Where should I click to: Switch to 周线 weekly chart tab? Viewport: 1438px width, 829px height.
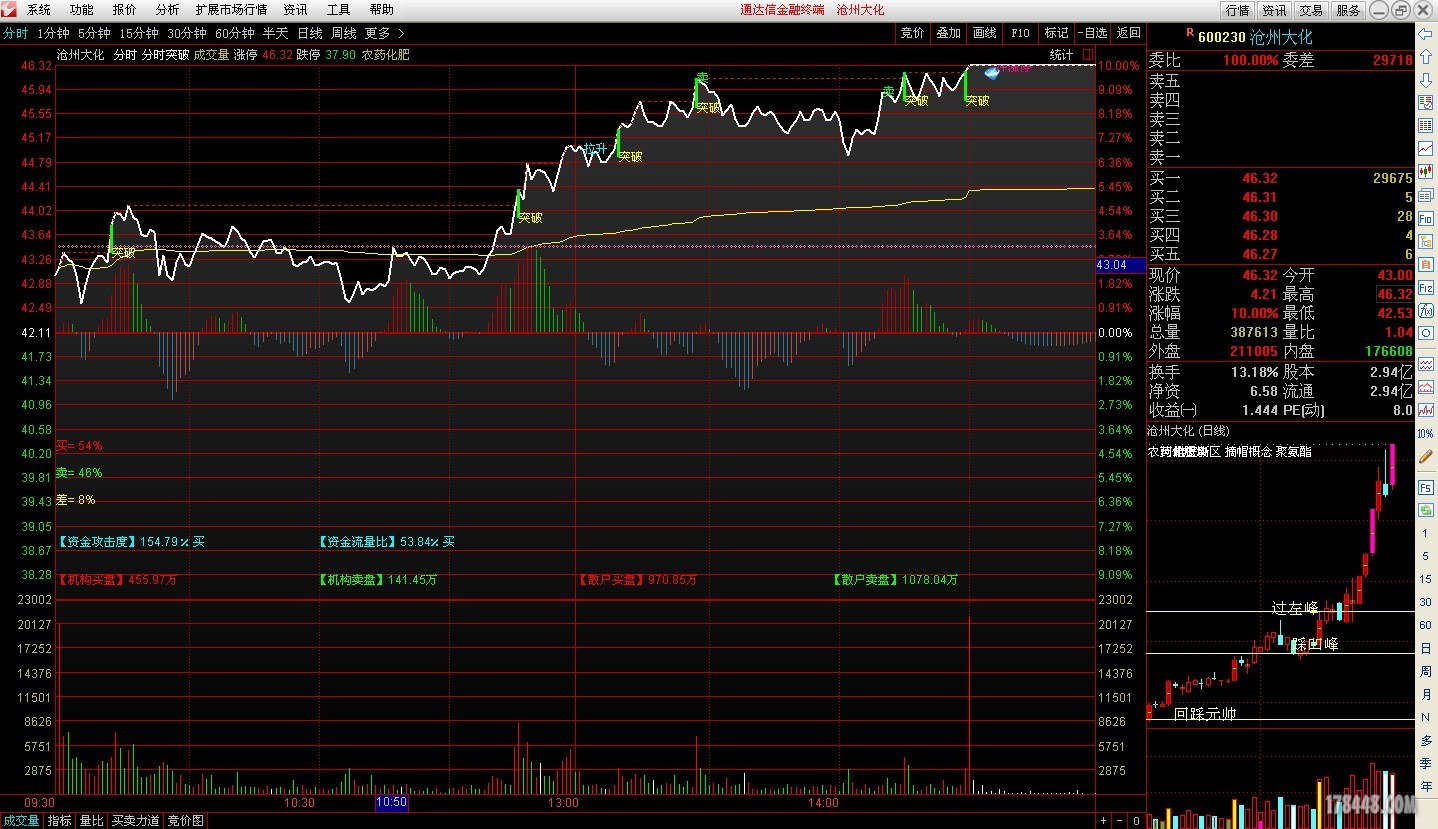click(344, 33)
